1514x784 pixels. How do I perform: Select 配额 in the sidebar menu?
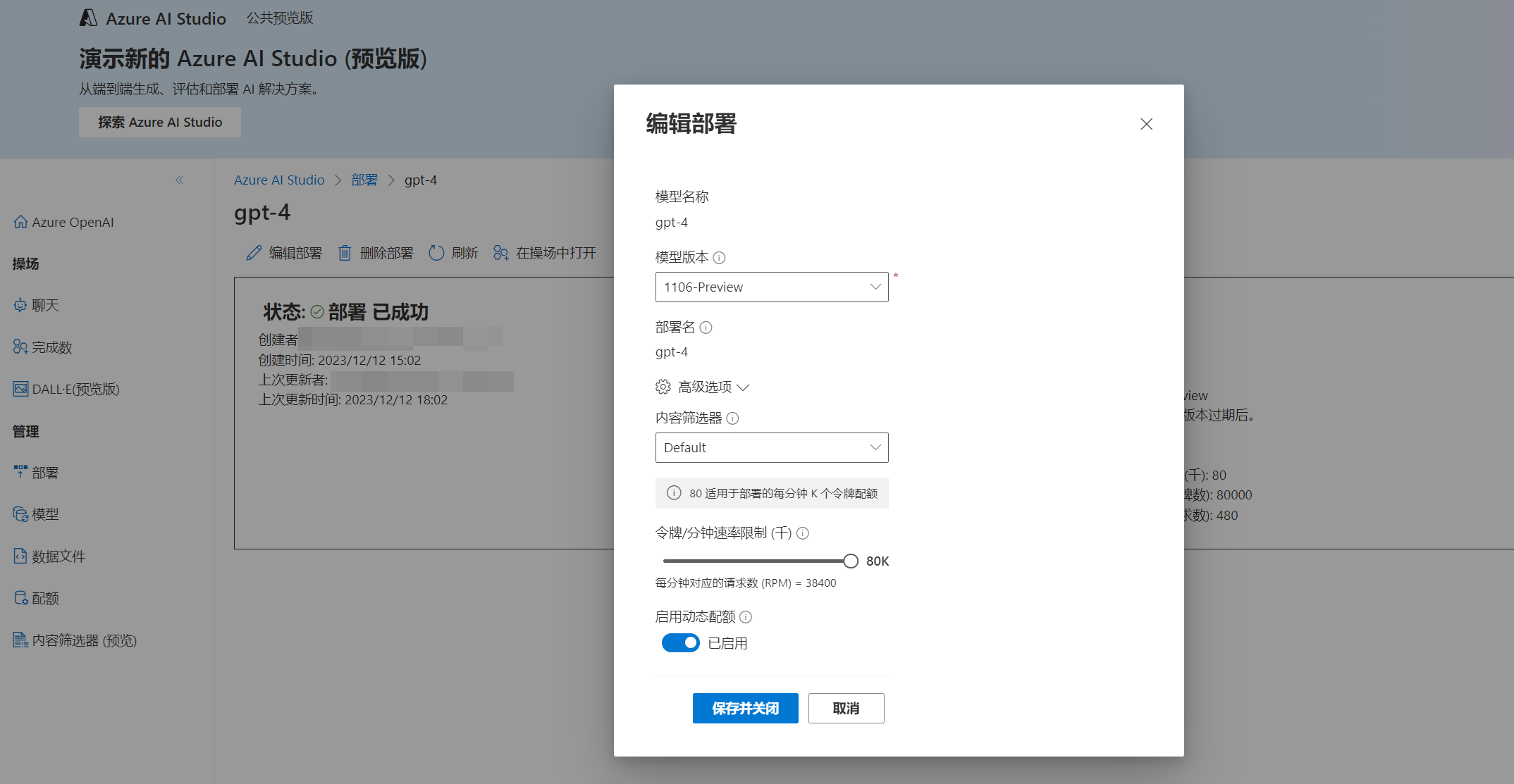click(x=45, y=598)
